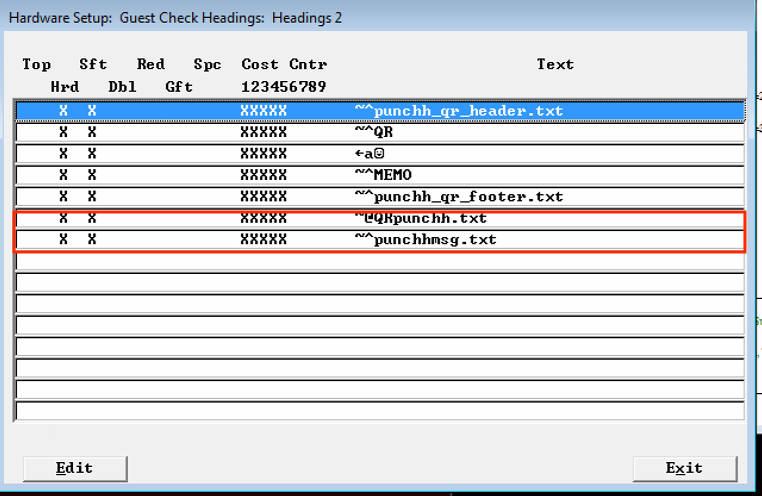Click XXXXX cost center in punchhmsg row

(x=263, y=239)
